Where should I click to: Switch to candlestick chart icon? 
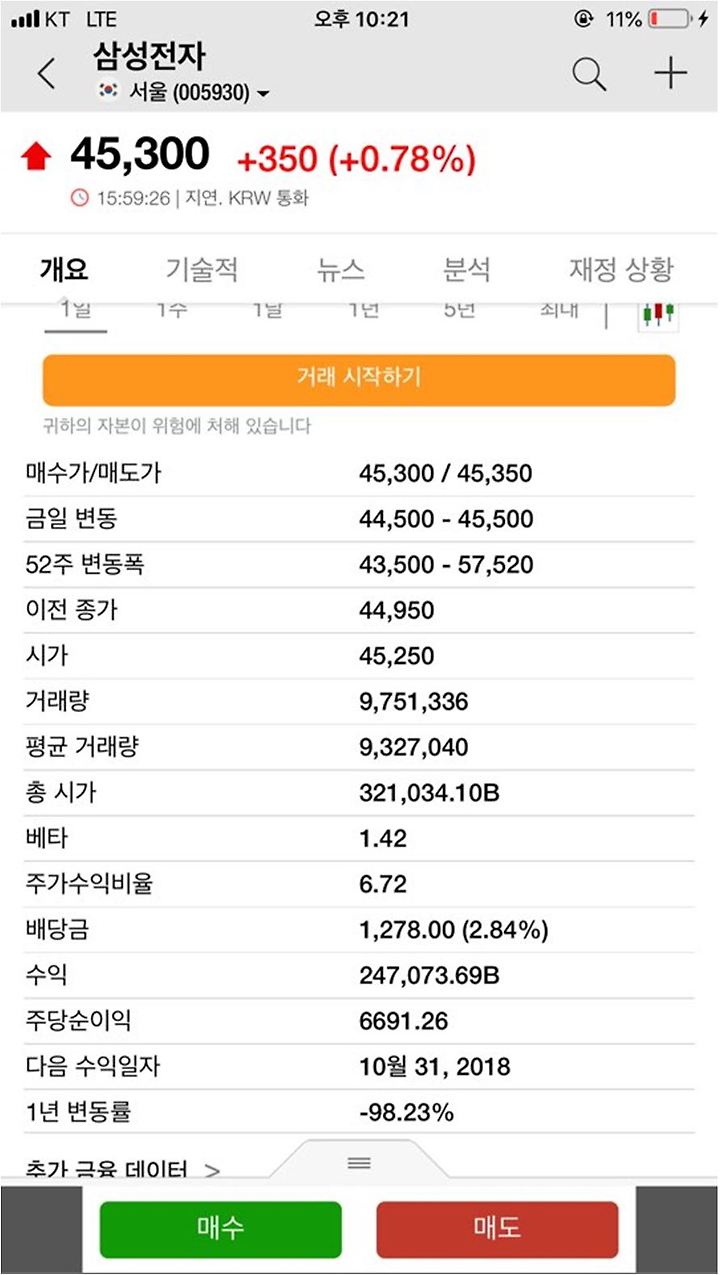659,313
